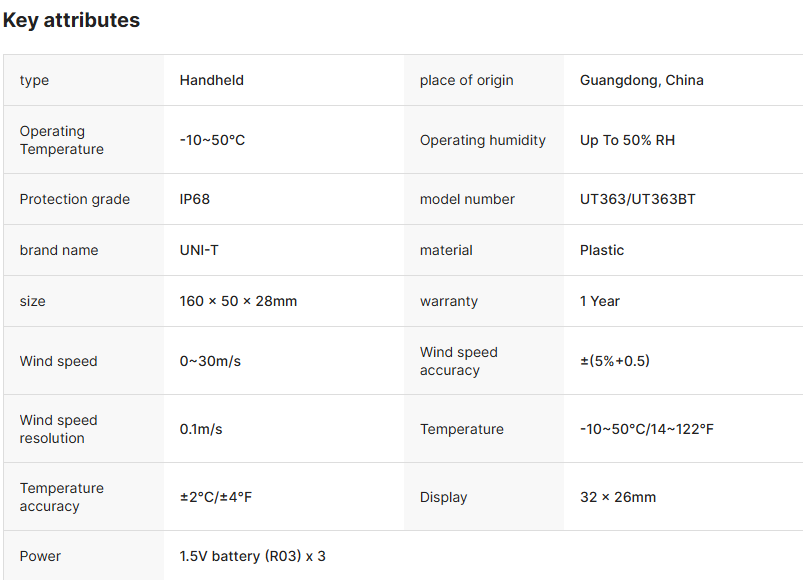Select the 'UNI-T' brand name value
This screenshot has width=803, height=580.
(199, 250)
